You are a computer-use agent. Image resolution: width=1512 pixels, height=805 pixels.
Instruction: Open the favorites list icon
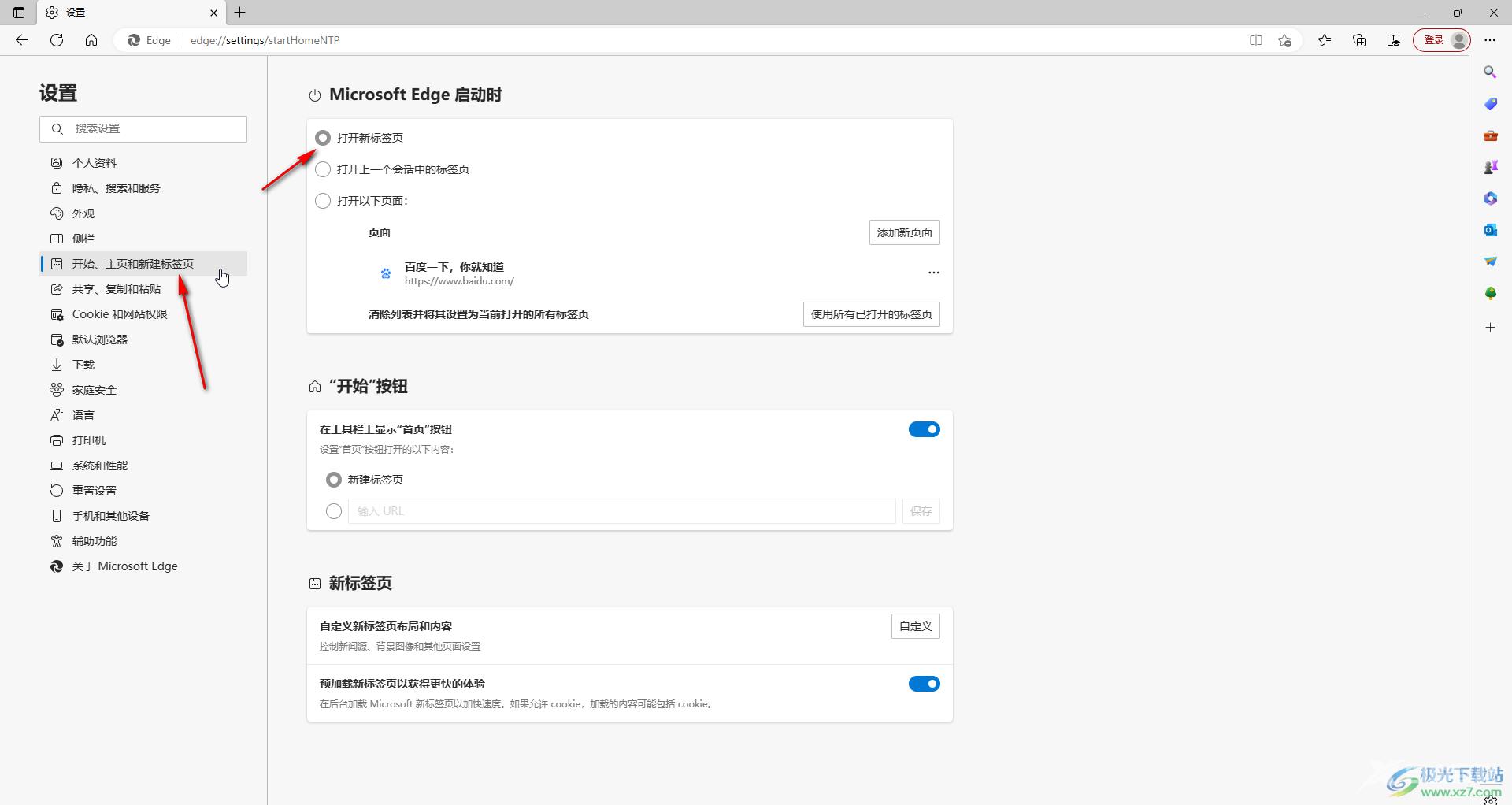pyautogui.click(x=1325, y=40)
